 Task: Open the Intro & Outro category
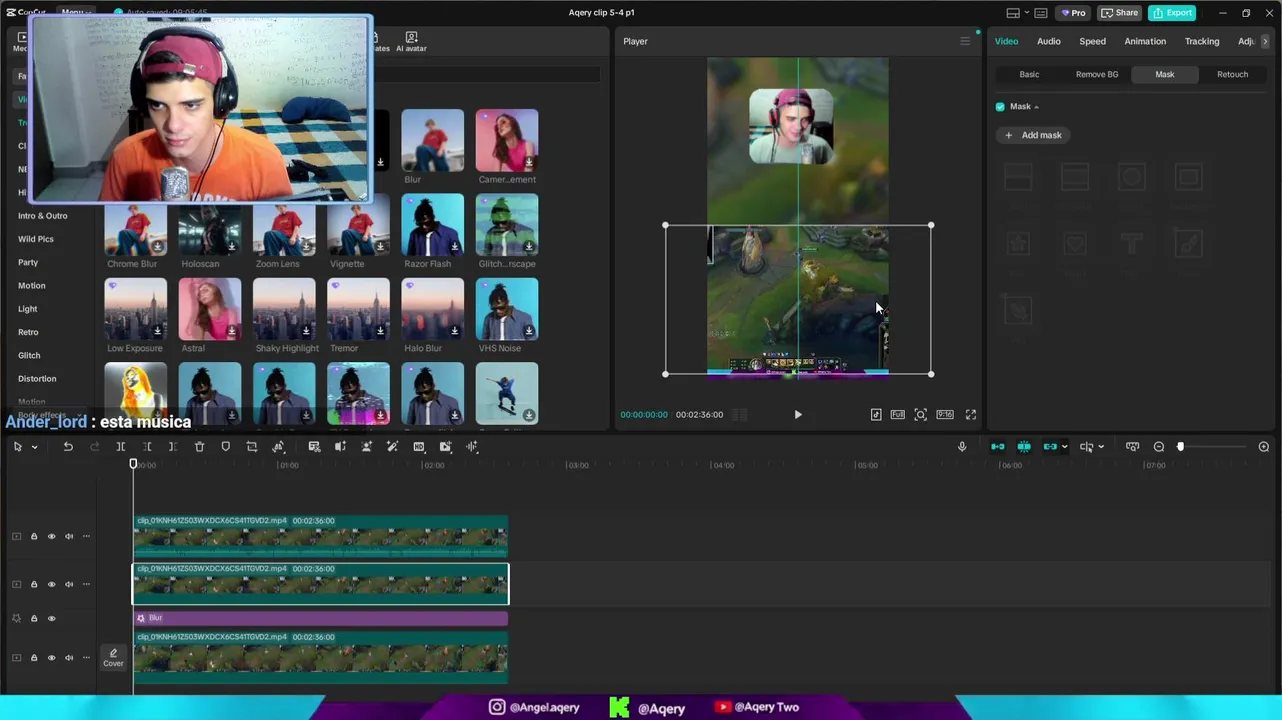(x=43, y=216)
